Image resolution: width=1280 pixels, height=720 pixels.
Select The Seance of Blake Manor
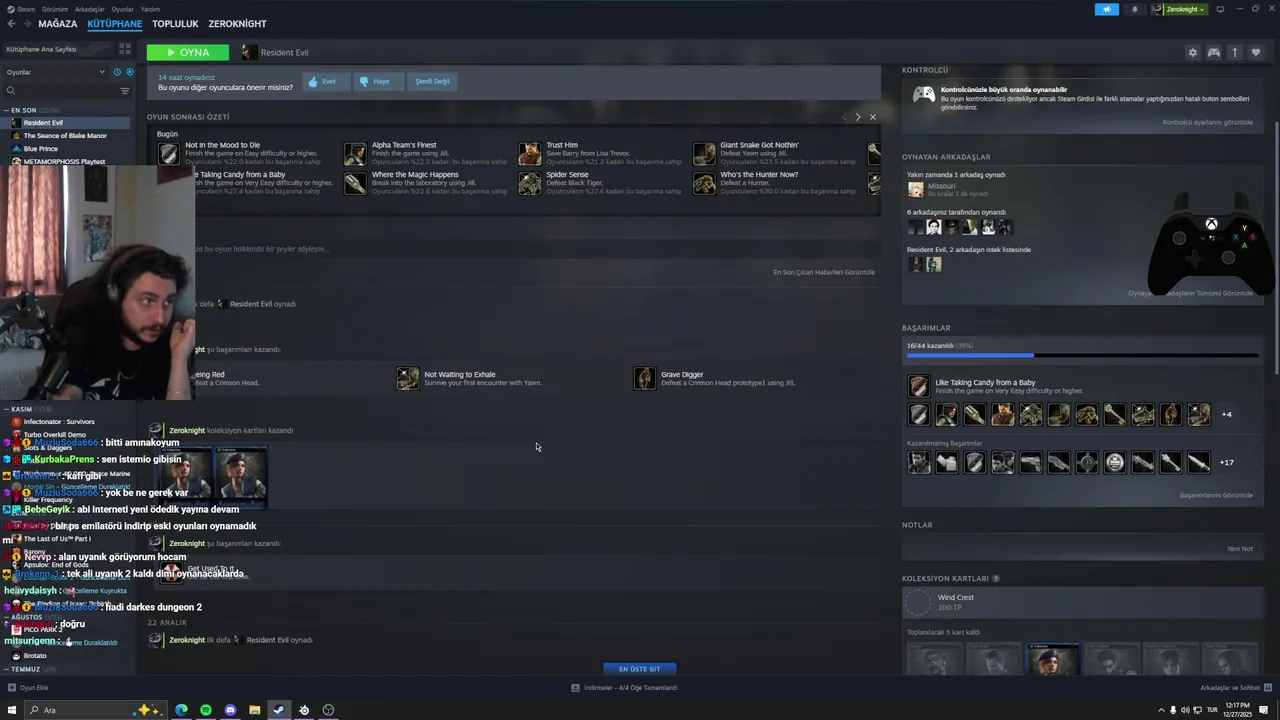pyautogui.click(x=66, y=136)
